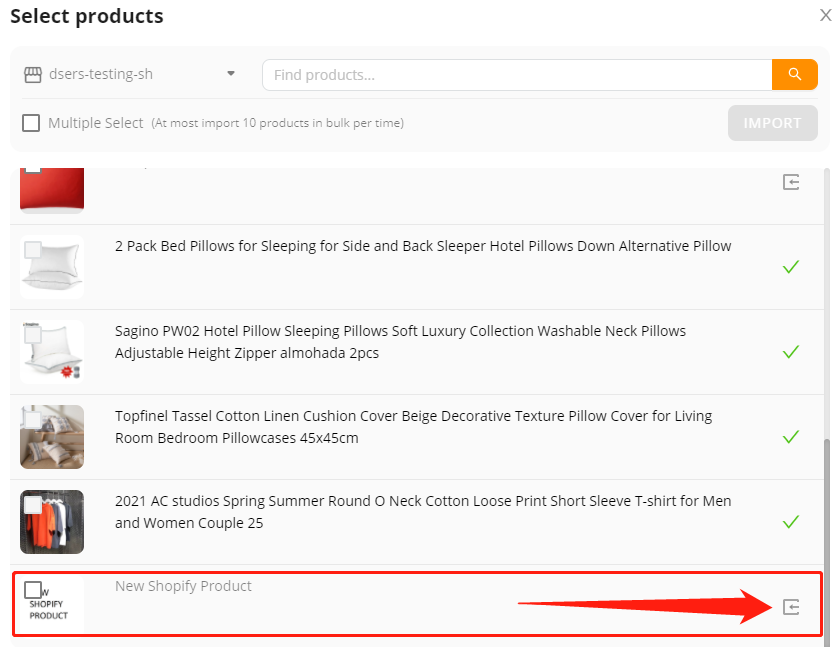
Task: Enable the Multiple Select checkbox
Action: click(31, 123)
